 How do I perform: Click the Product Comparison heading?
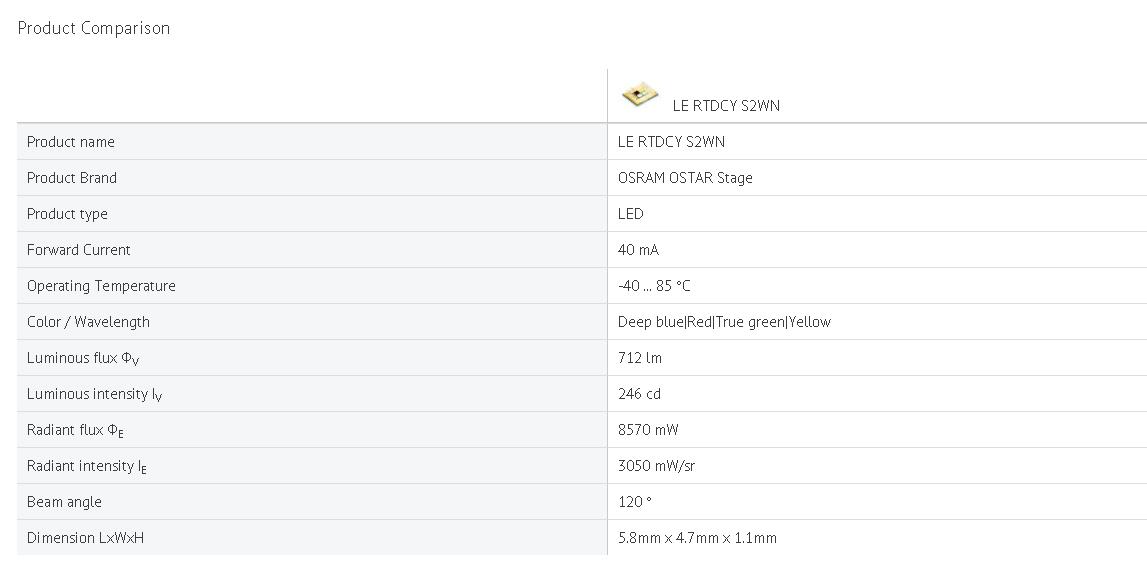[94, 29]
